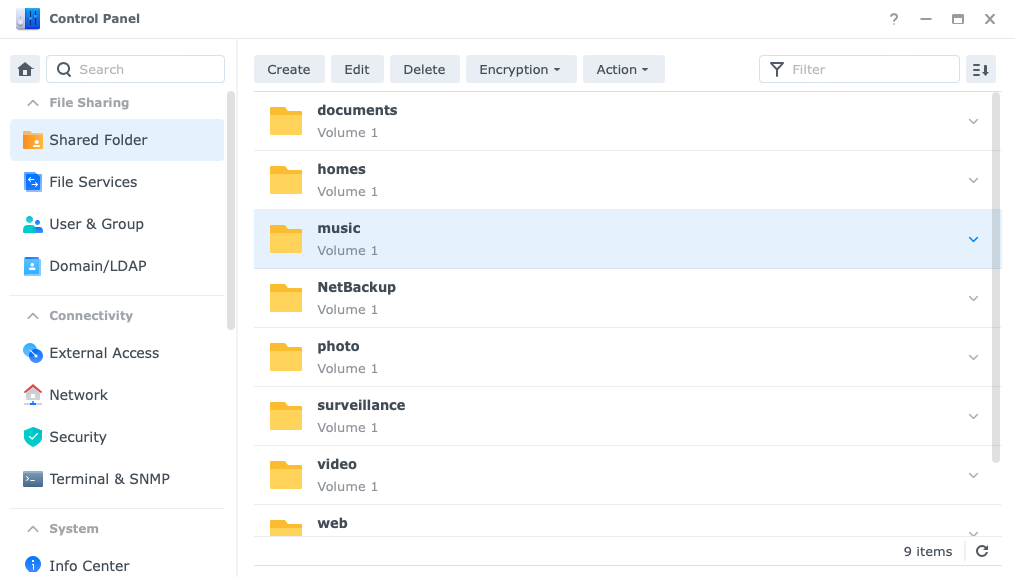Delete the selected music folder

[x=424, y=69]
